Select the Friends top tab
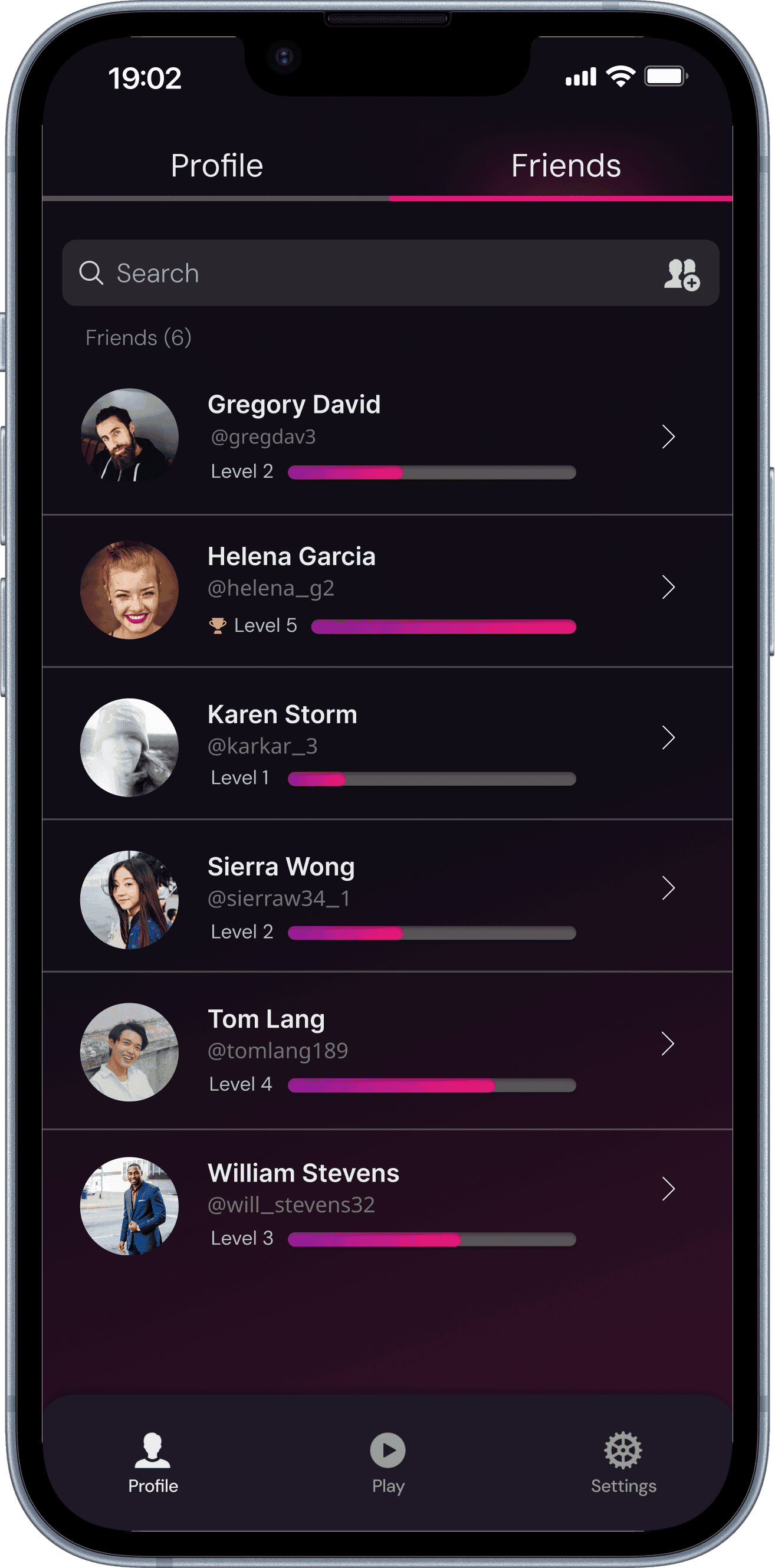Viewport: 775px width, 1568px height. click(x=566, y=166)
